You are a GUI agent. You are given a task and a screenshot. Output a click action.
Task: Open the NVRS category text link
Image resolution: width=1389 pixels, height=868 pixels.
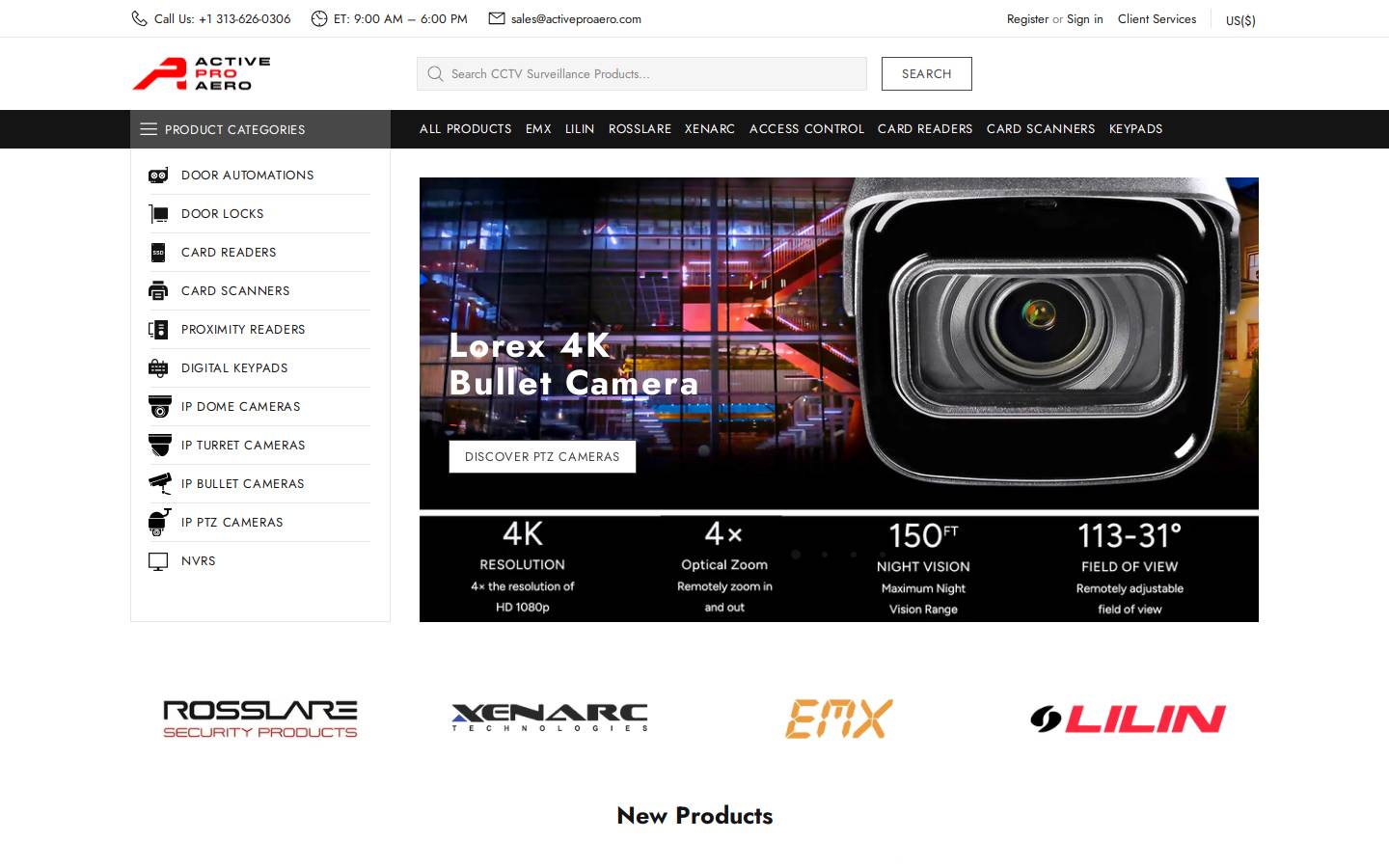click(198, 560)
